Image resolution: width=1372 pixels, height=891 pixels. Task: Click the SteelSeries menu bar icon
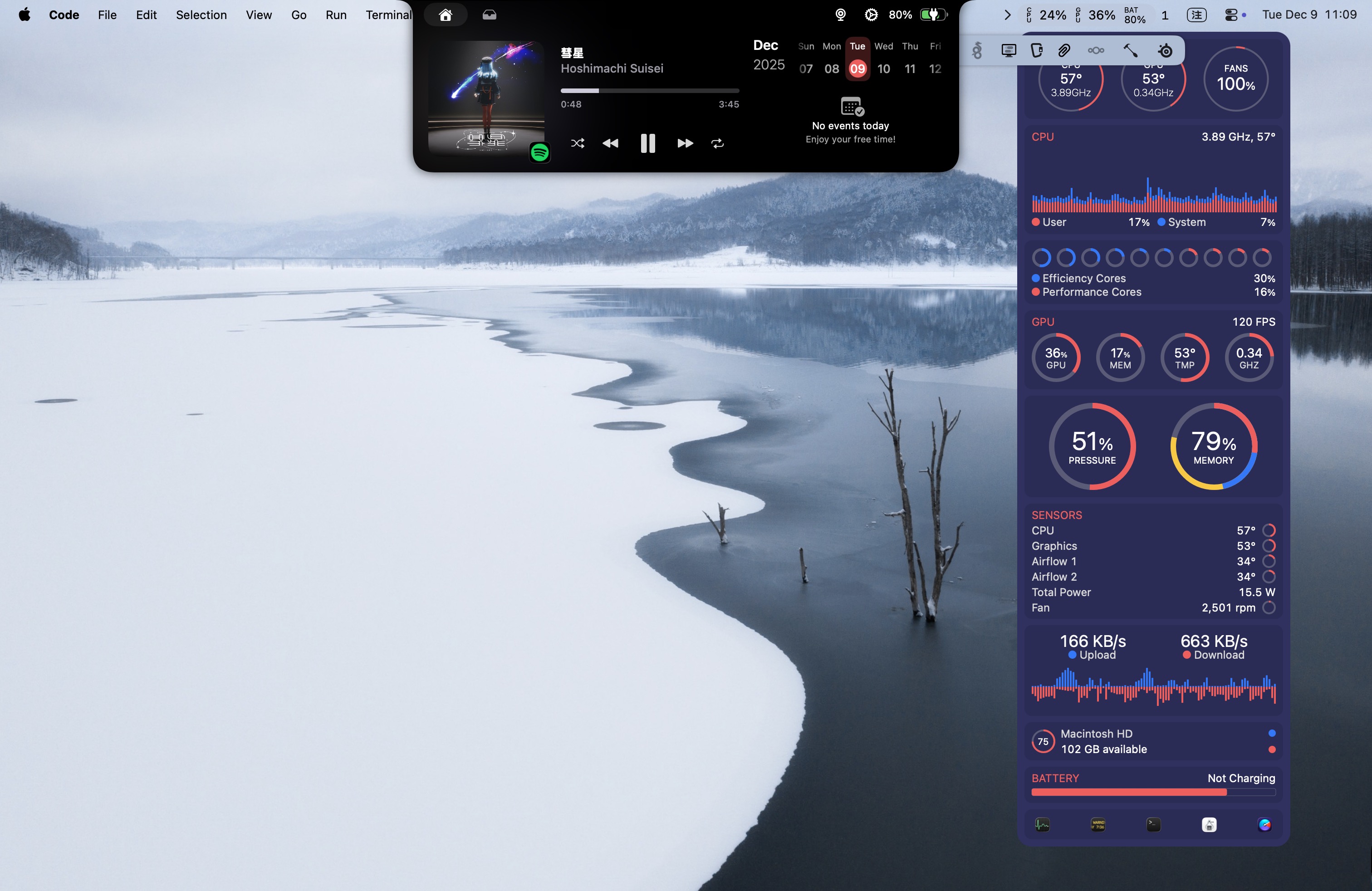[x=1165, y=51]
